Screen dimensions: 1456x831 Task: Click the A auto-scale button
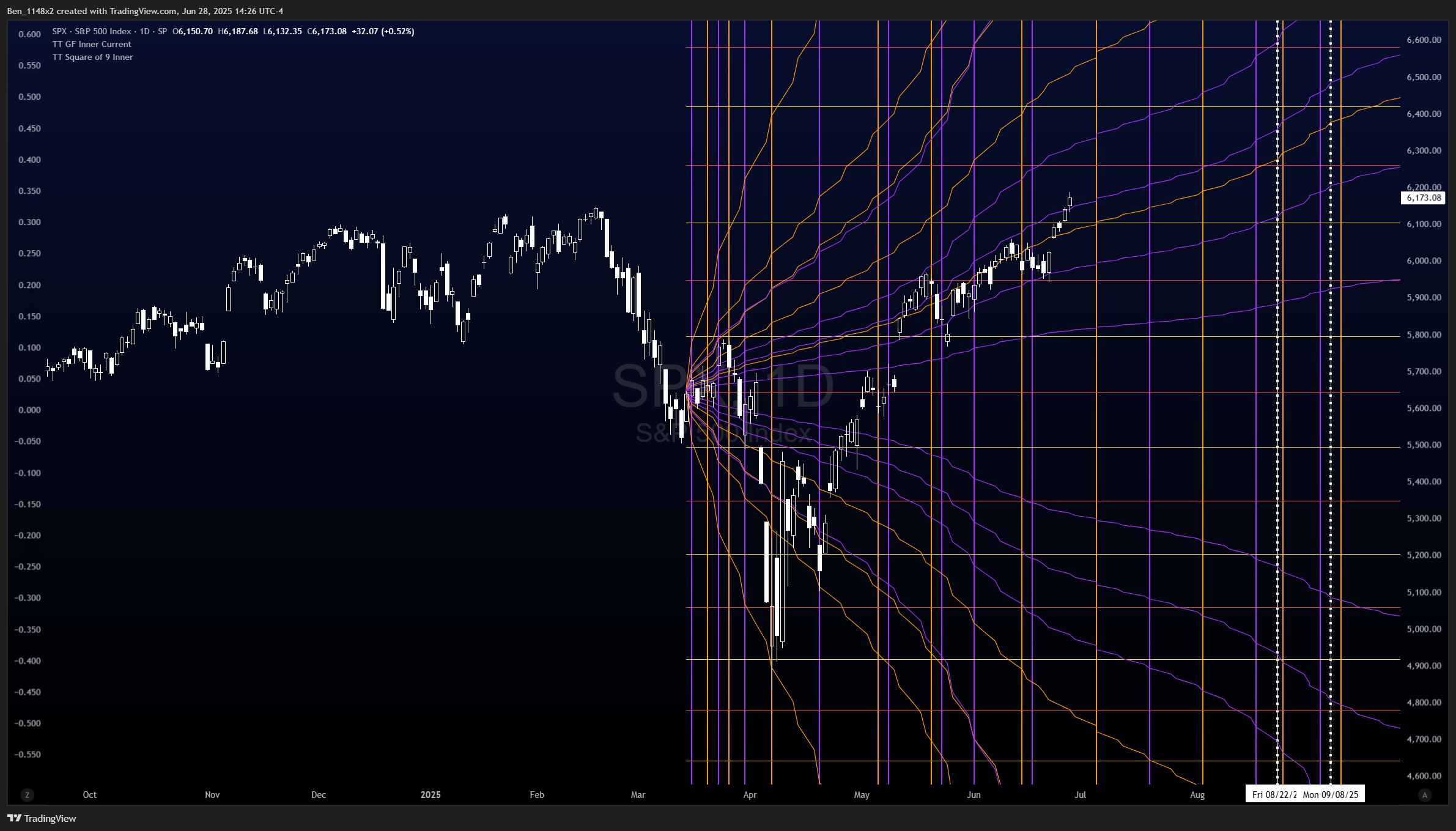click(1424, 795)
